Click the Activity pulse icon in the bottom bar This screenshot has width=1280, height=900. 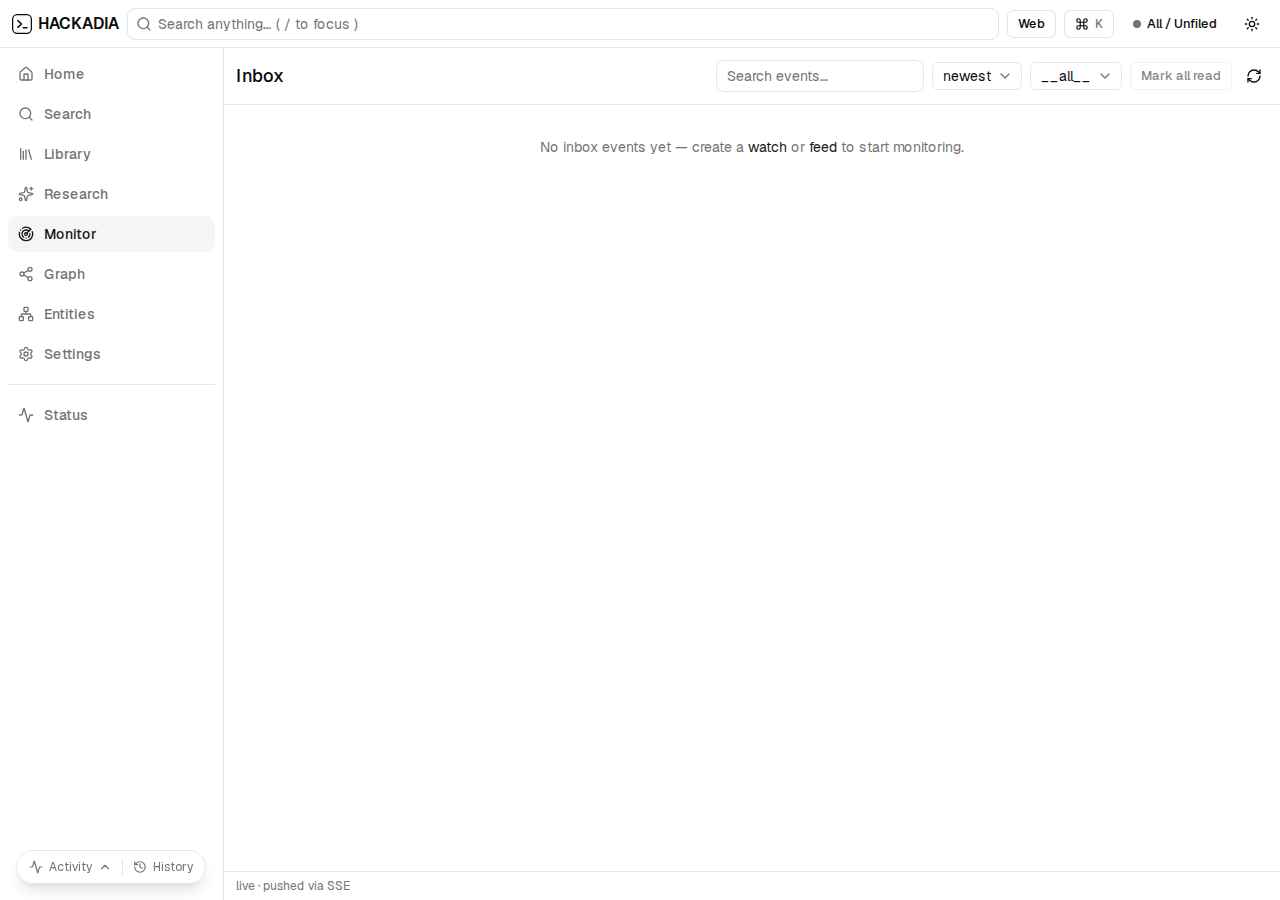(x=36, y=867)
